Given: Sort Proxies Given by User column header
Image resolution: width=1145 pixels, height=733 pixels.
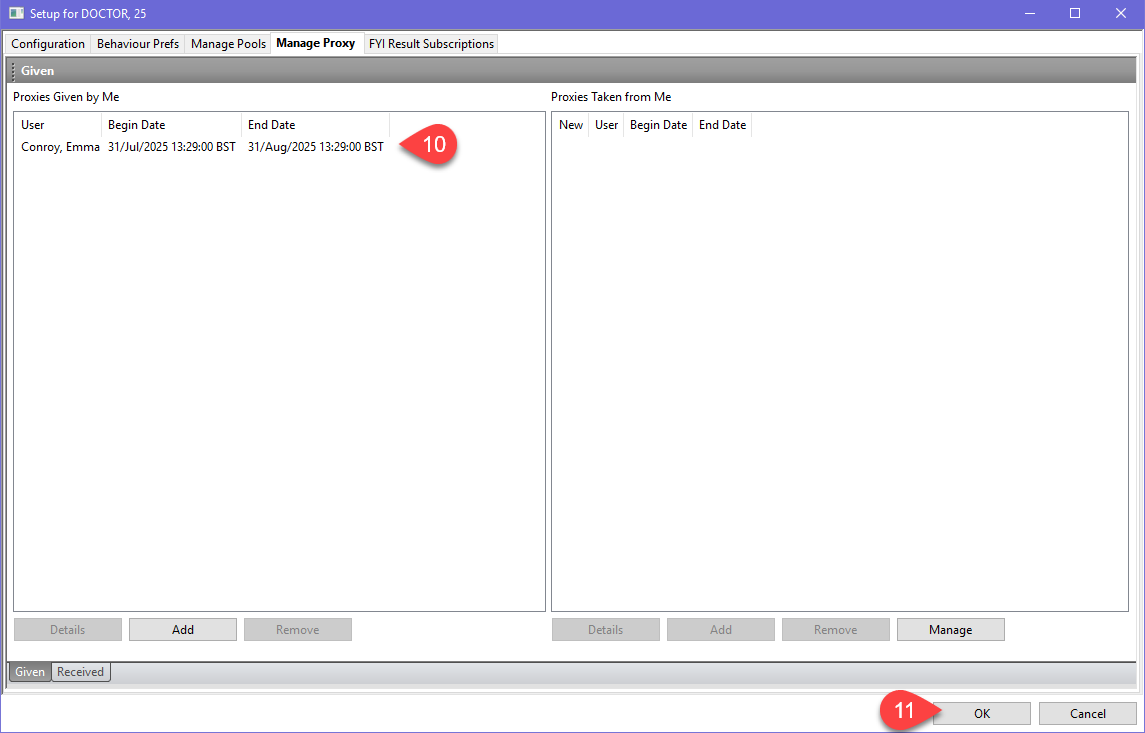Looking at the screenshot, I should tap(58, 125).
